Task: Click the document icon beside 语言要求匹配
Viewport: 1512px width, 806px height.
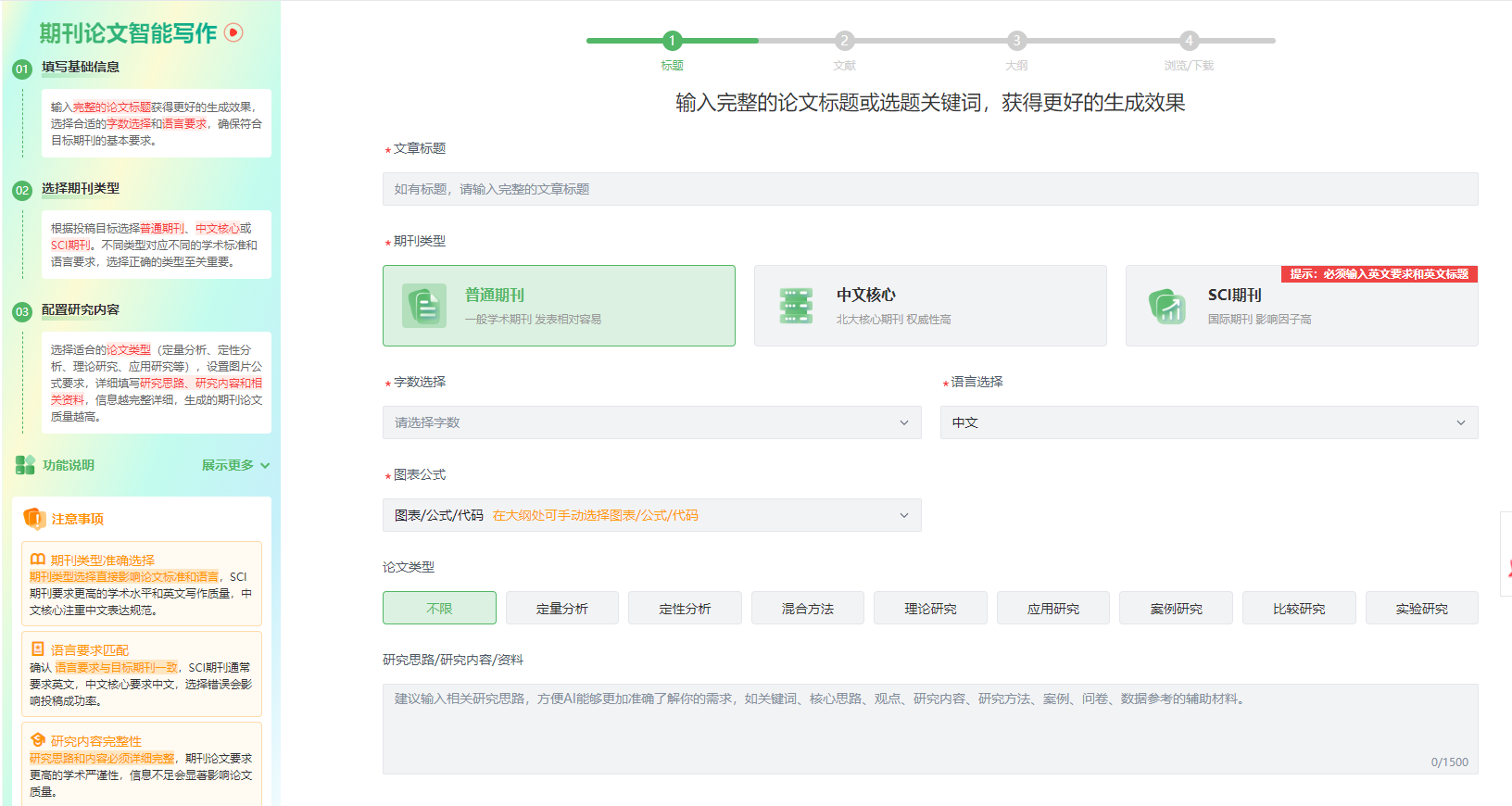Action: (38, 649)
